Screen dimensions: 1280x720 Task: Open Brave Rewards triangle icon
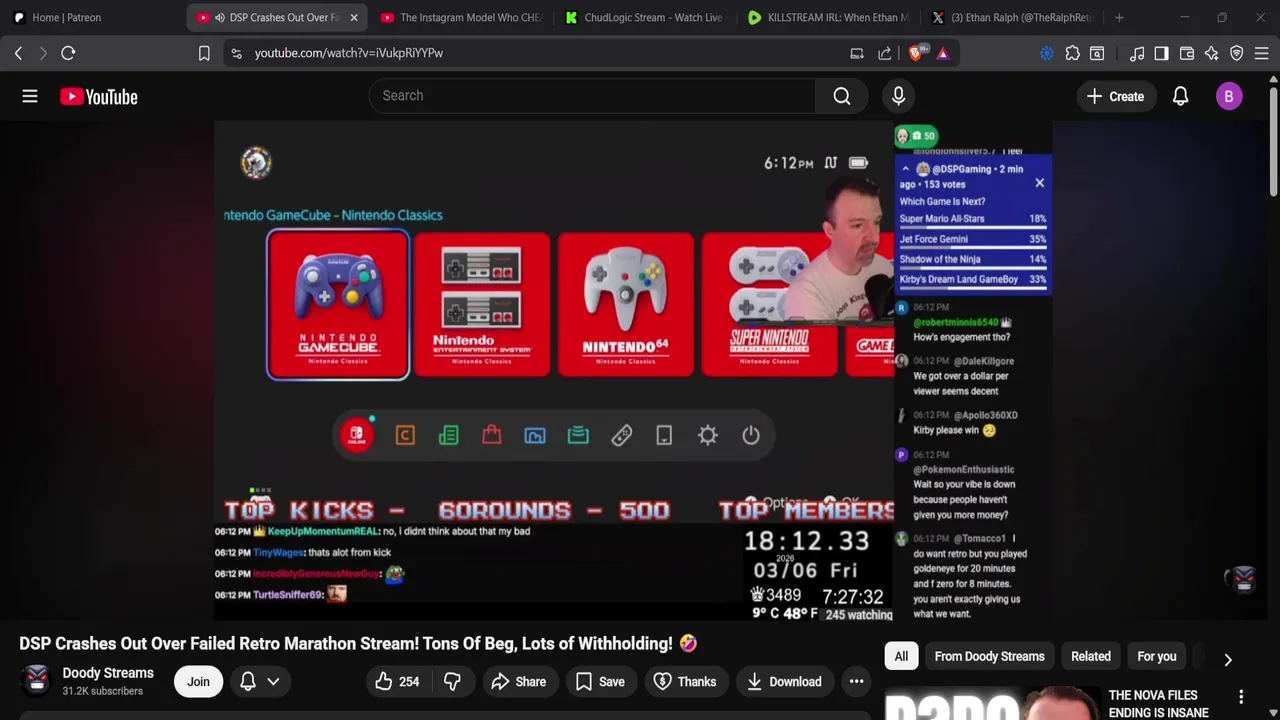tap(942, 53)
